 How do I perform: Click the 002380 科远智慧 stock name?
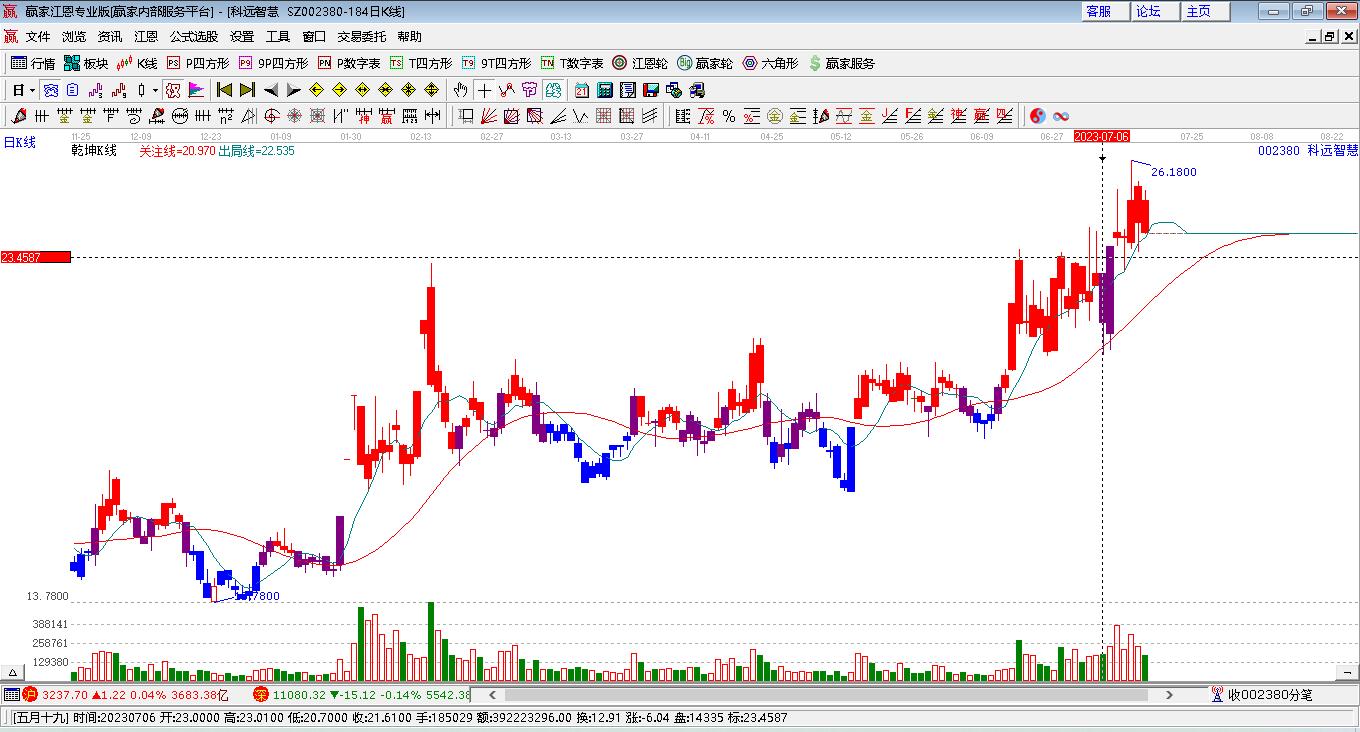point(1308,151)
